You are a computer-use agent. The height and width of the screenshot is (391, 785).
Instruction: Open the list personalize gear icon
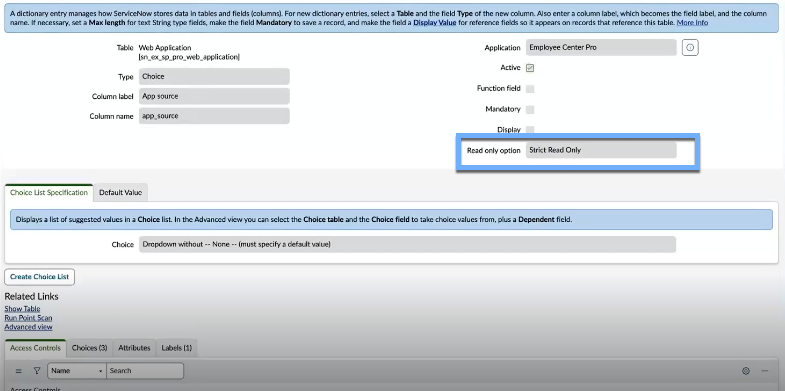click(x=746, y=371)
